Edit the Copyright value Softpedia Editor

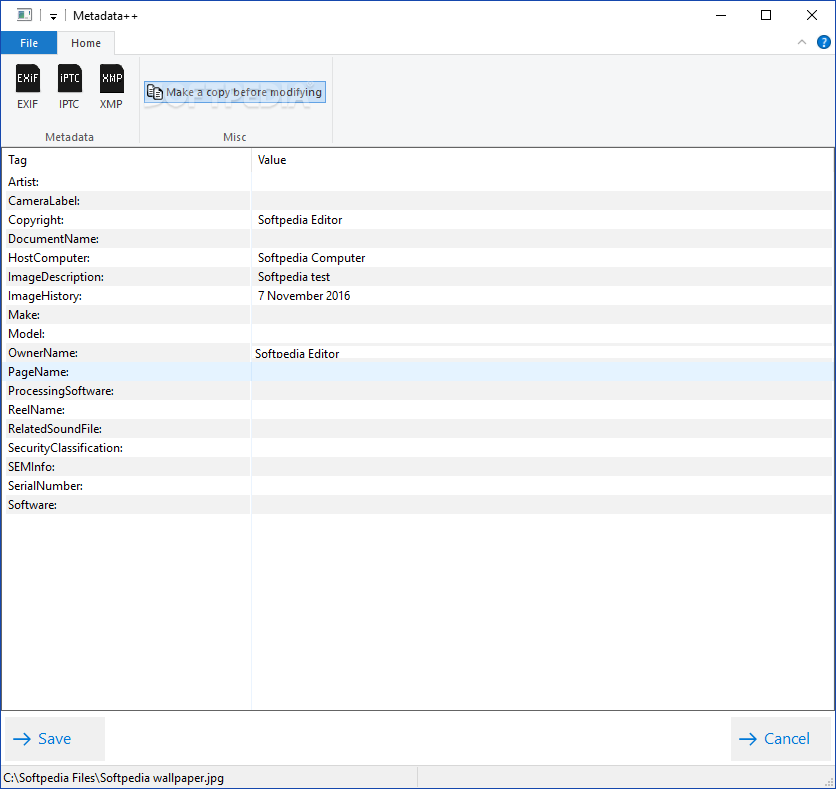300,220
